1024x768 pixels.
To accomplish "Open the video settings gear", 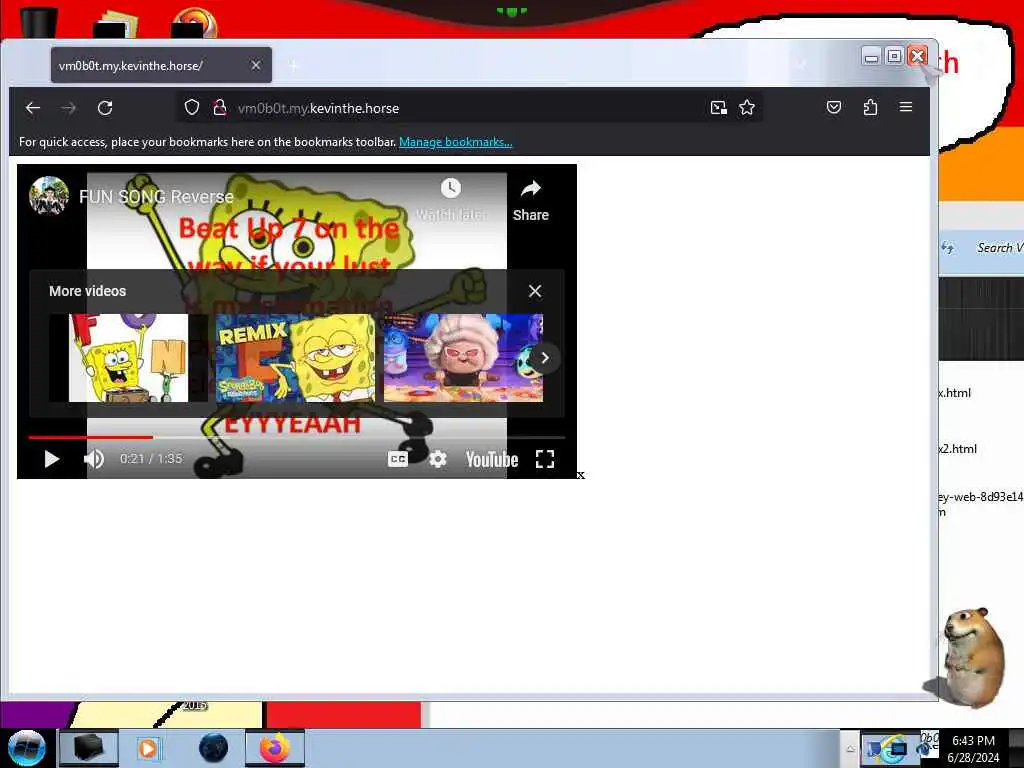I will [438, 459].
